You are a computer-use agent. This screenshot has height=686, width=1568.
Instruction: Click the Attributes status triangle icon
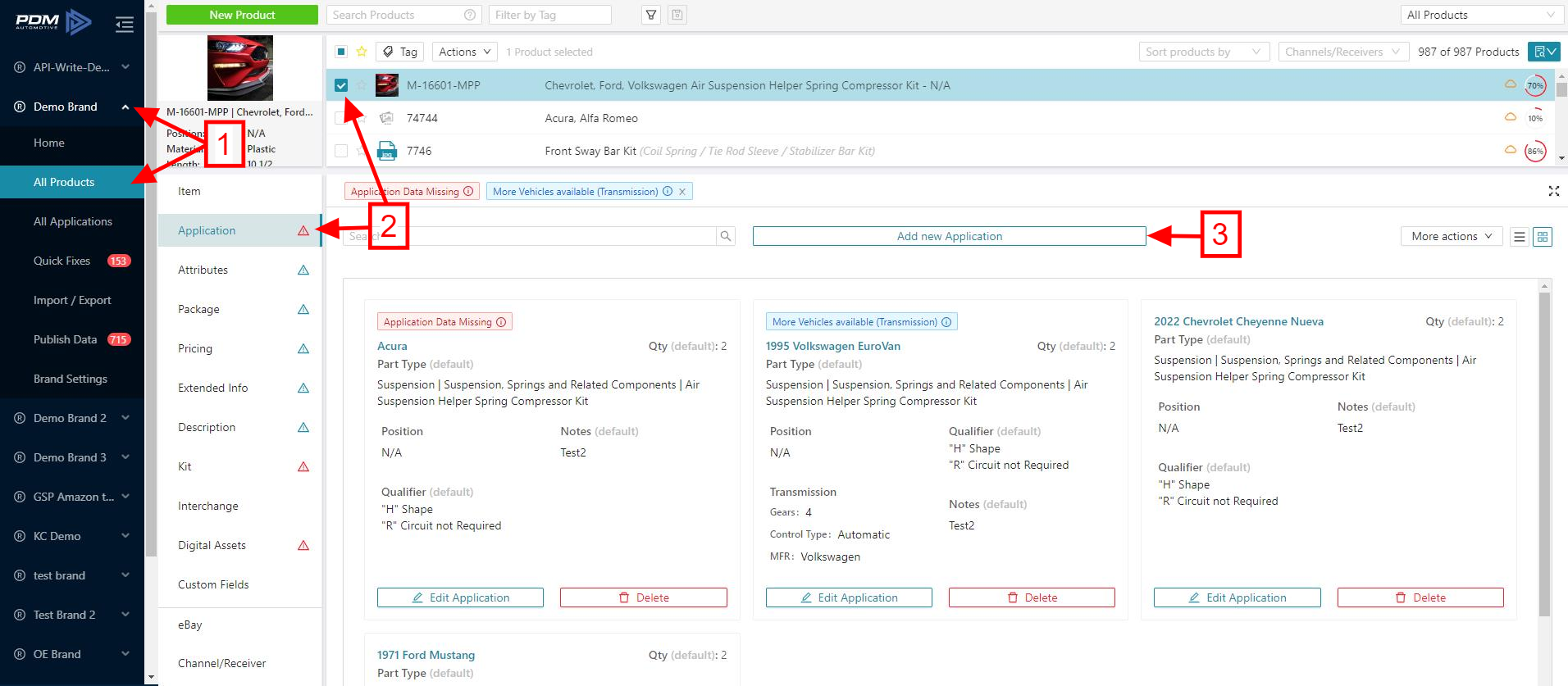(x=303, y=270)
